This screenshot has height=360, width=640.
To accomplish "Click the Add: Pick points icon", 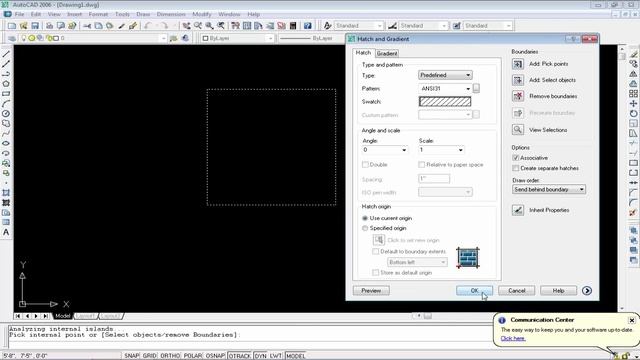I will click(518, 64).
